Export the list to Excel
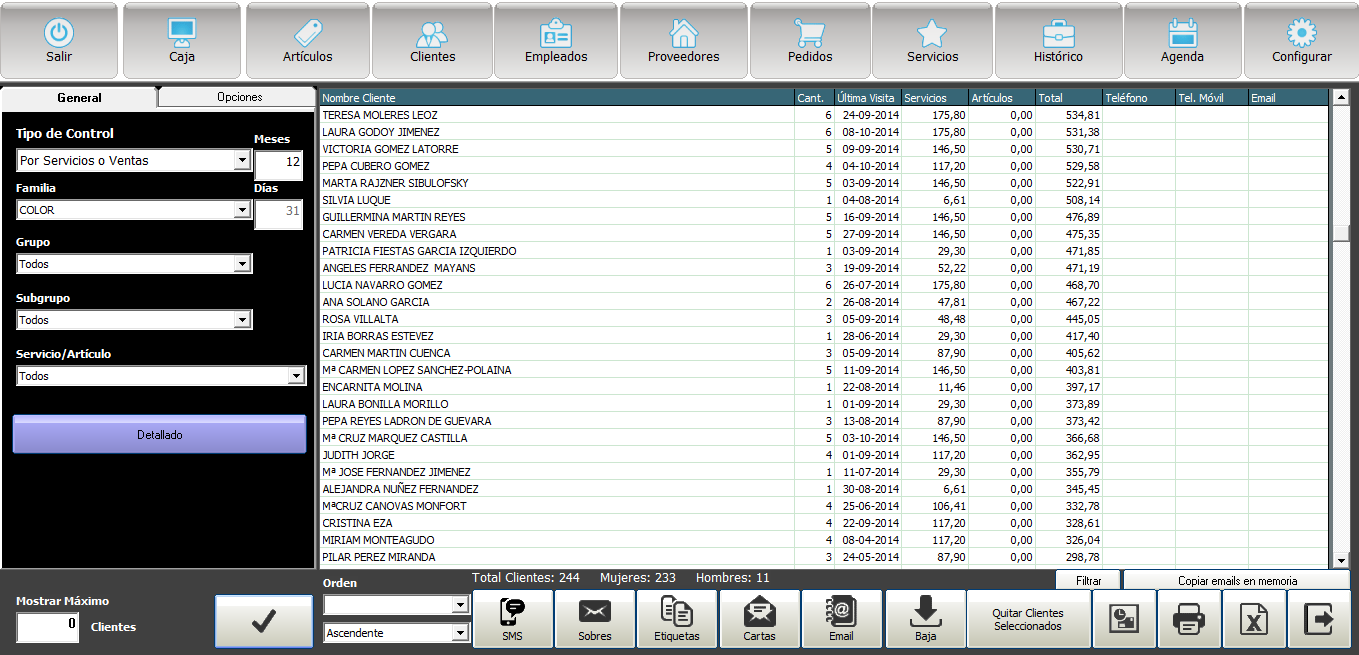The width and height of the screenshot is (1359, 655). coord(1254,620)
